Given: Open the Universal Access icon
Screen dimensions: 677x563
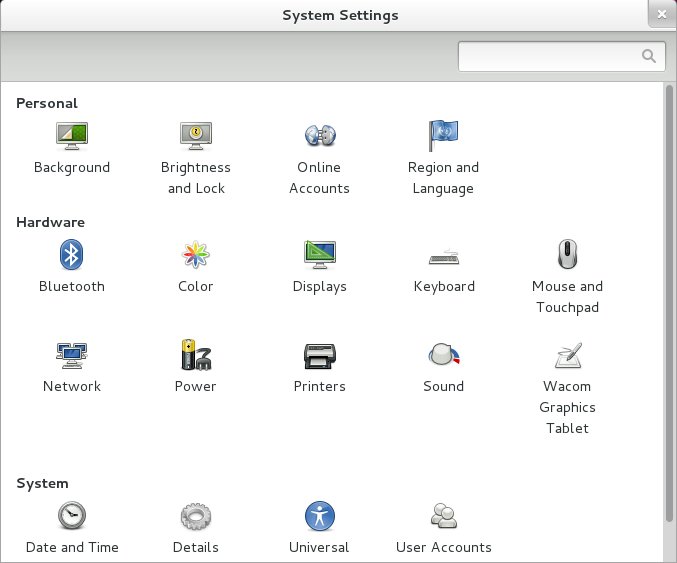Looking at the screenshot, I should pyautogui.click(x=320, y=516).
